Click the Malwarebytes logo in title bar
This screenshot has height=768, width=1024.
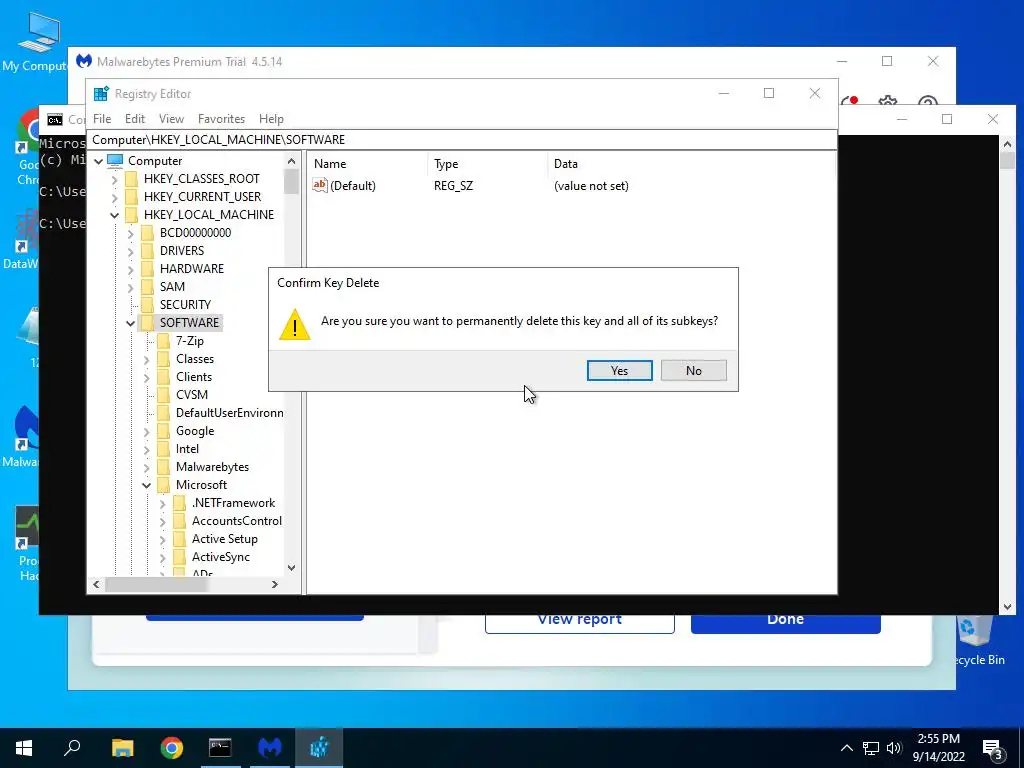tap(84, 61)
